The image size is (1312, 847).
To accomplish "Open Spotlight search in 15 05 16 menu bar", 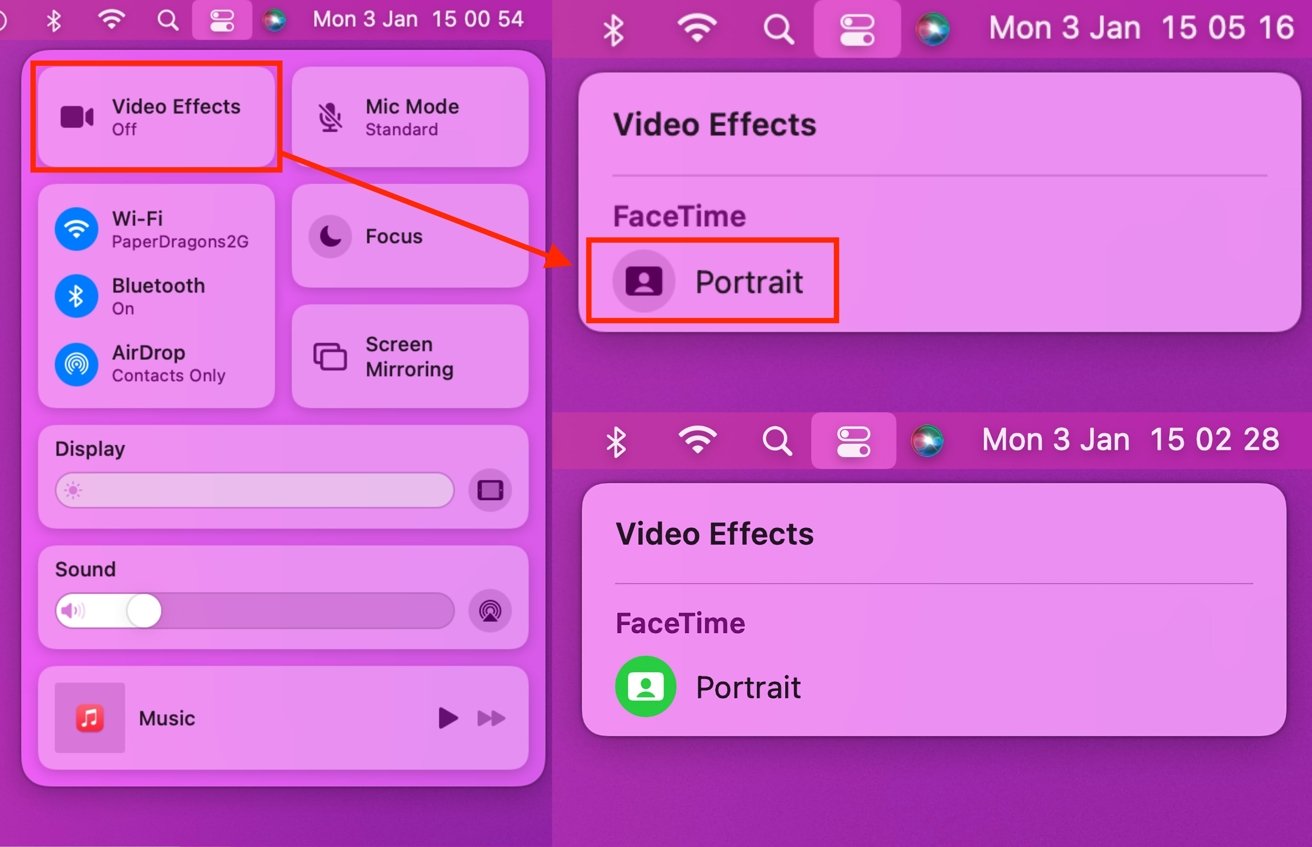I will point(778,29).
